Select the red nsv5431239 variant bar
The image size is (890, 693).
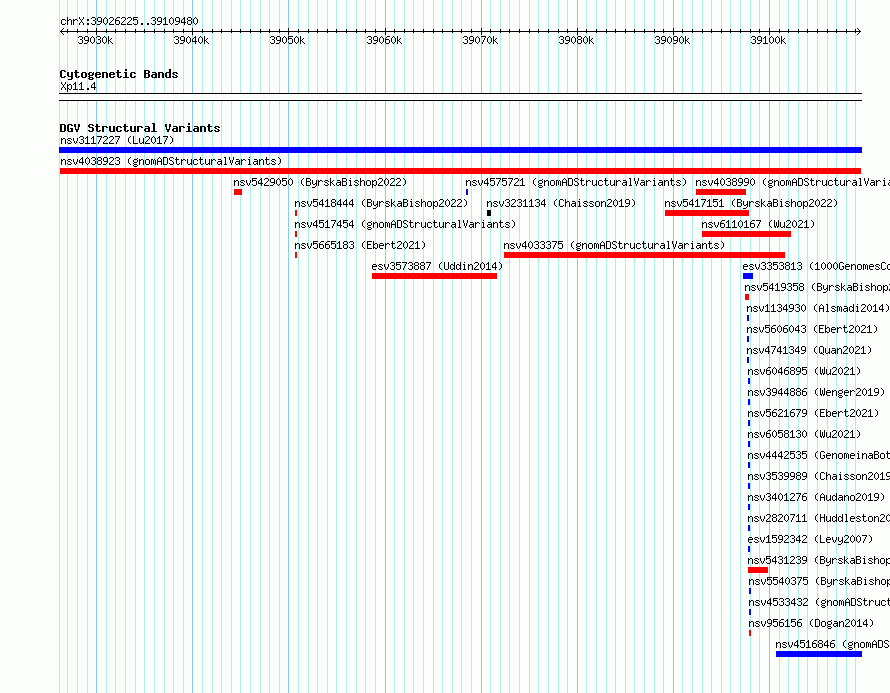(x=758, y=570)
